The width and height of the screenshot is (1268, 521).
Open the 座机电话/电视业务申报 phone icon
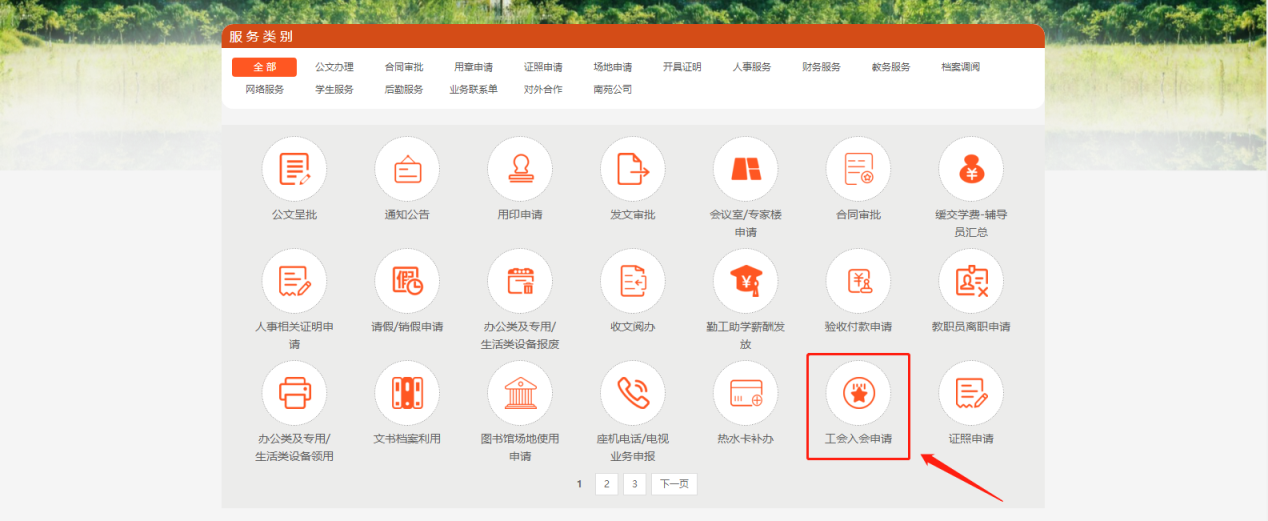click(632, 394)
